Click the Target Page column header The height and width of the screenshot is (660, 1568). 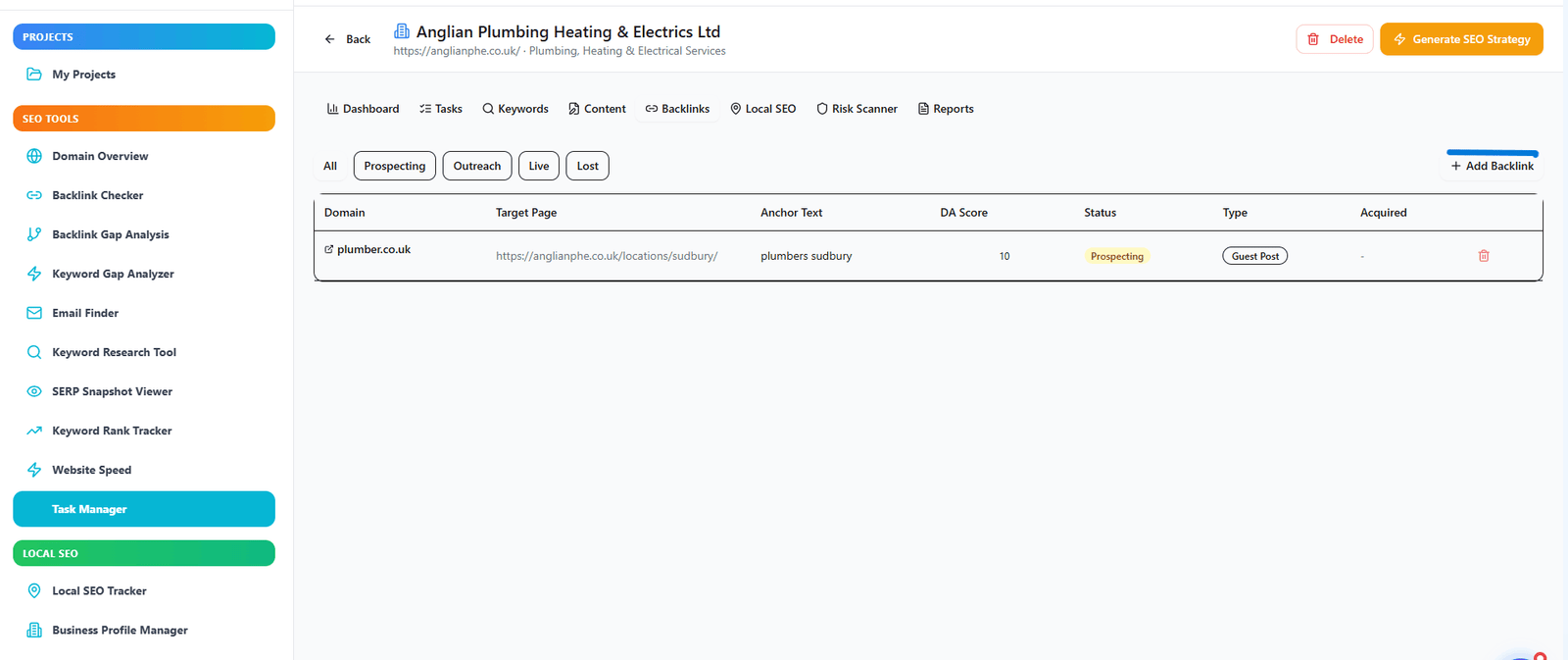click(x=526, y=213)
